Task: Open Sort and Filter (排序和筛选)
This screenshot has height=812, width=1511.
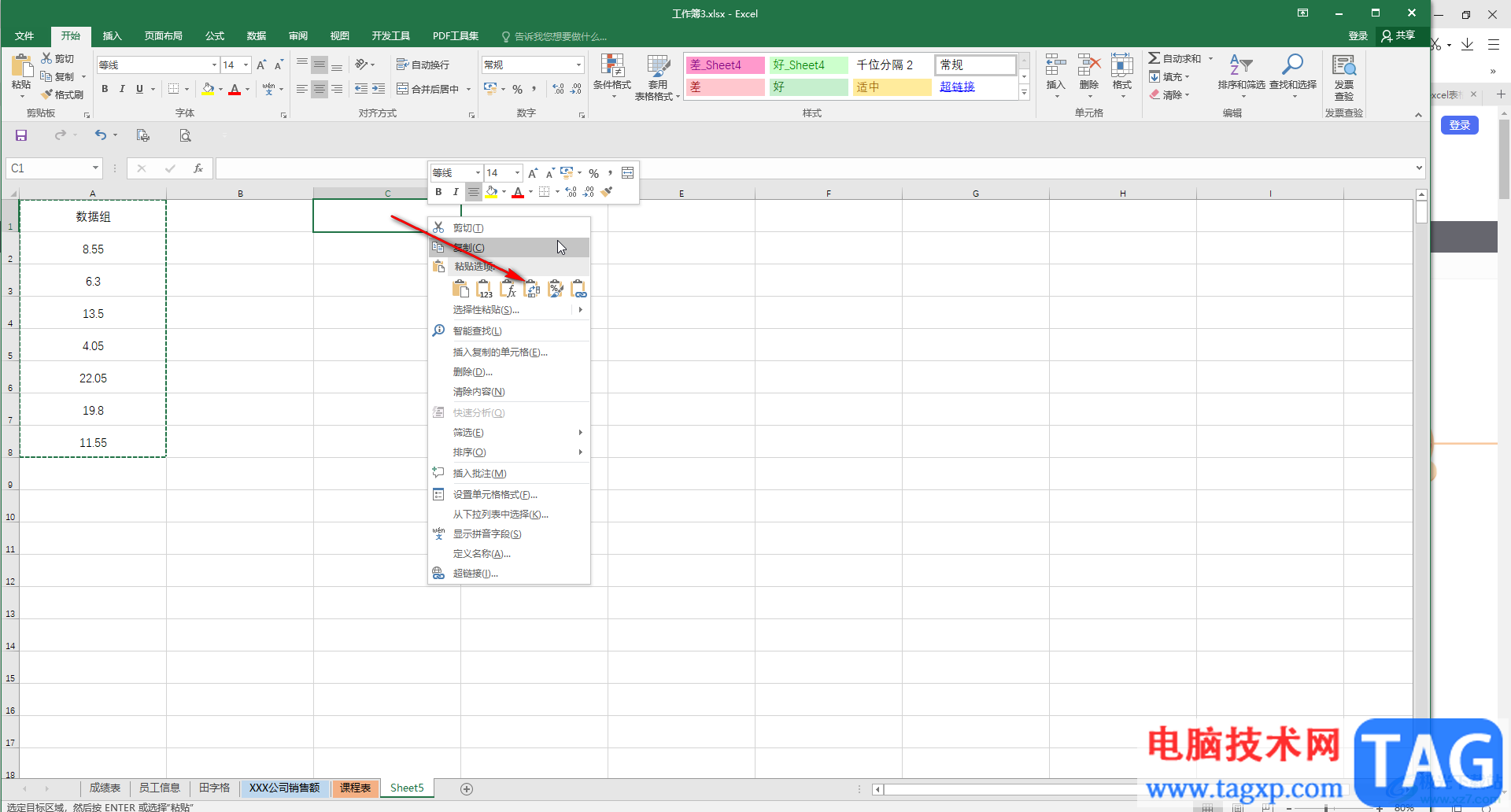Action: point(1241,76)
